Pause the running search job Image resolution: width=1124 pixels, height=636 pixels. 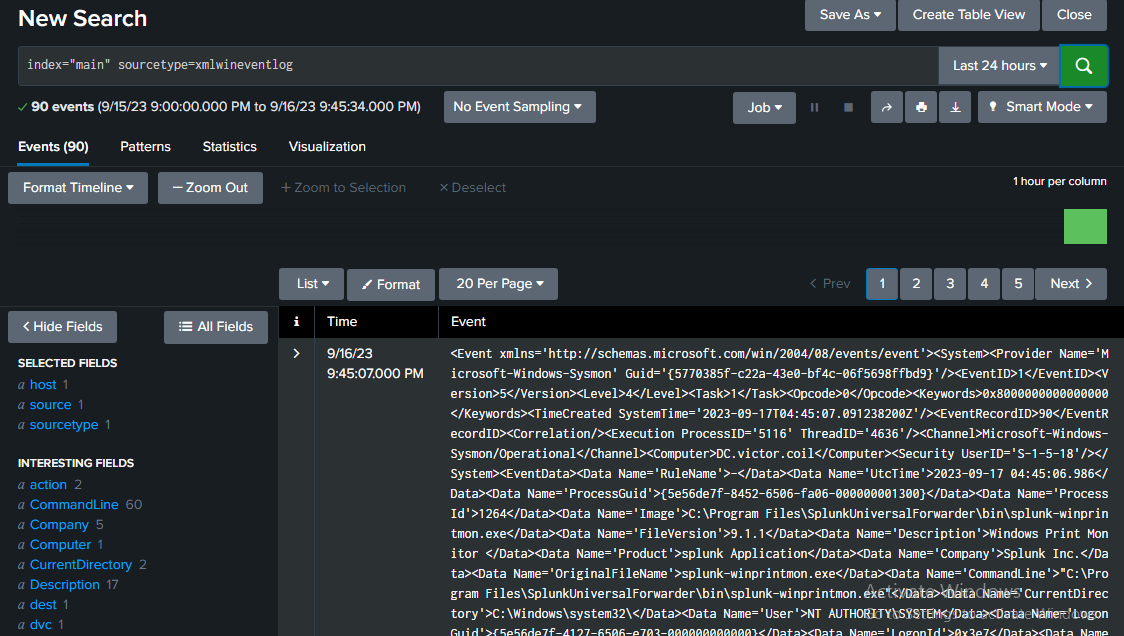814,107
